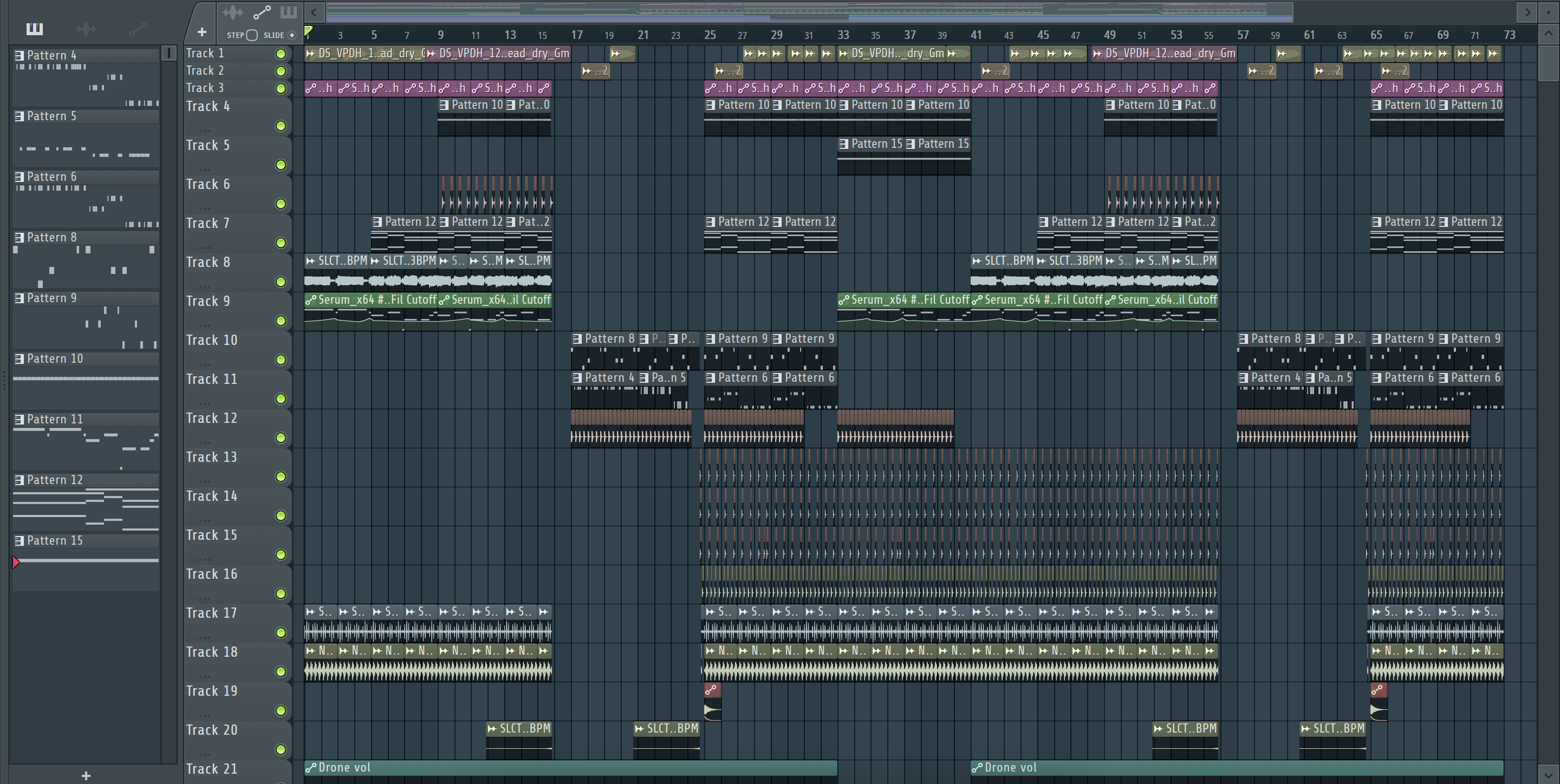
Task: Open menu icon of first DS_VPDH audio clip
Action: tap(311, 54)
